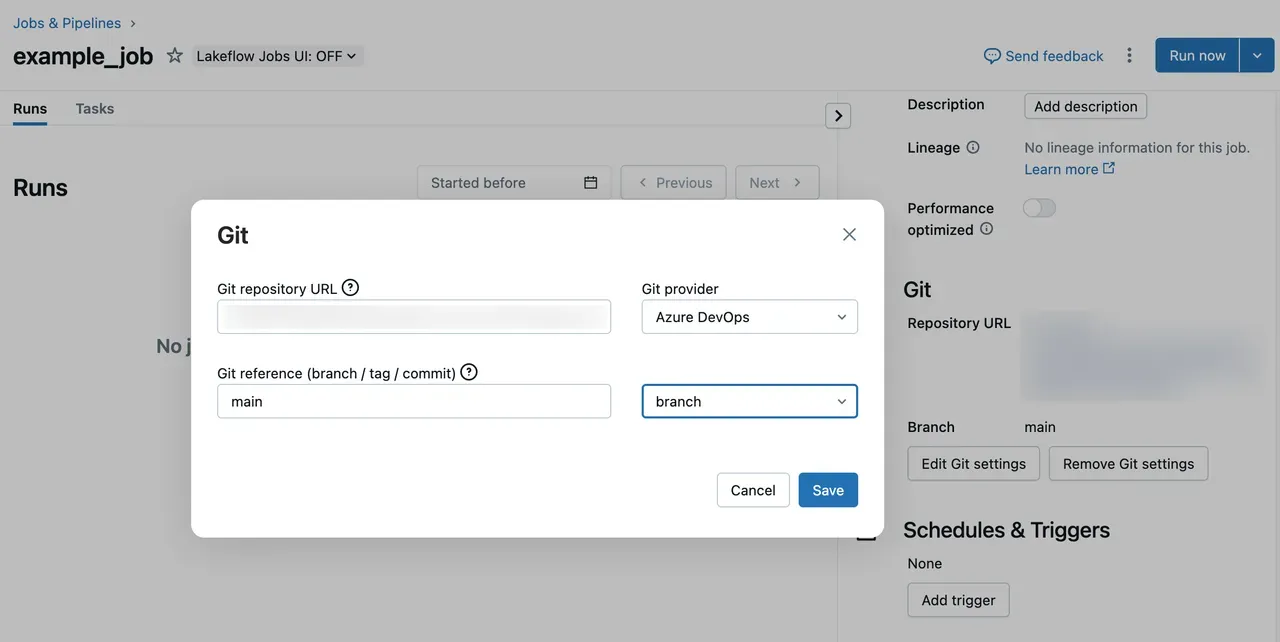Click the example_job title text
Screen dimensions: 1280x642
(x=83, y=56)
